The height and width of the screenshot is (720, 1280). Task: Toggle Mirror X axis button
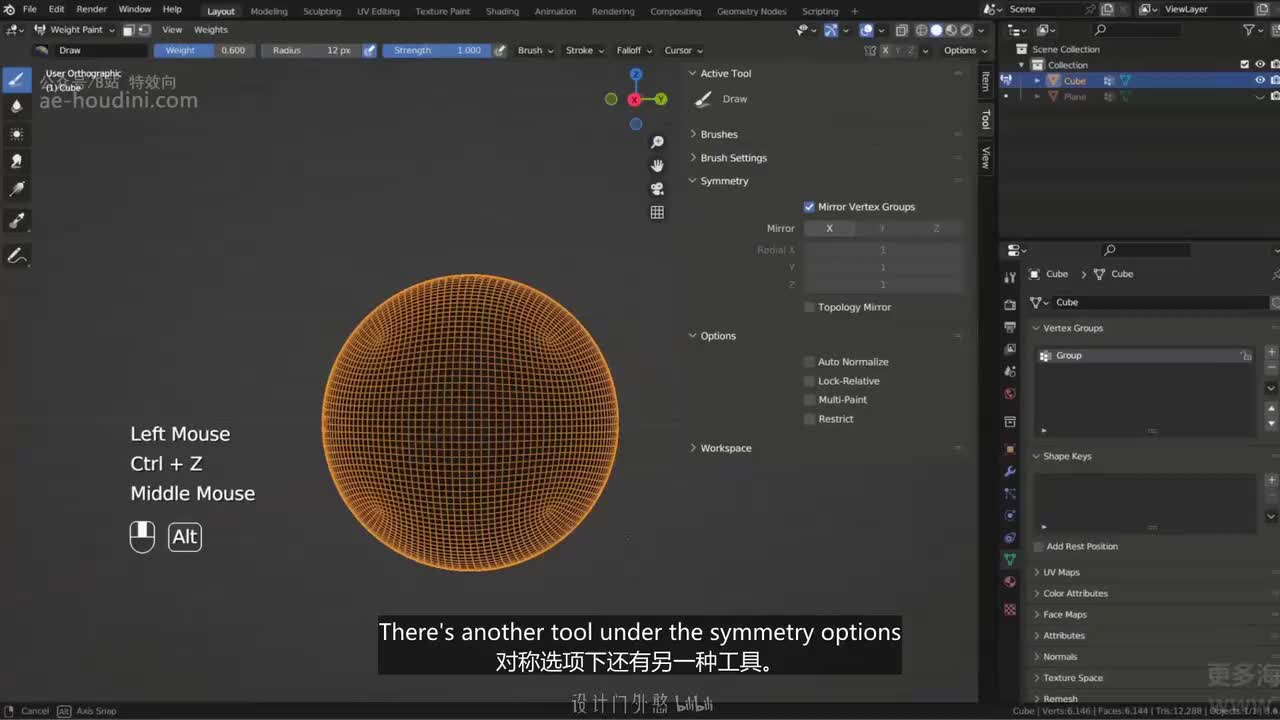point(829,229)
